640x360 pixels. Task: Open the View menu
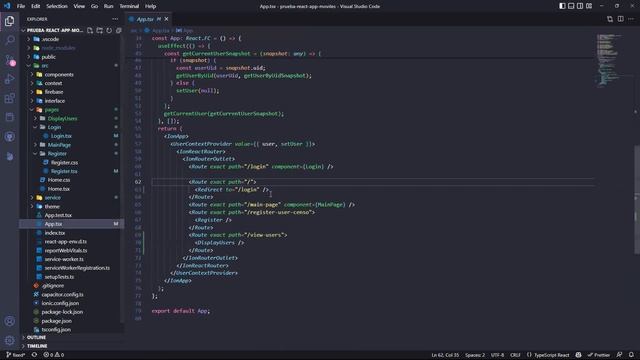coord(79,6)
